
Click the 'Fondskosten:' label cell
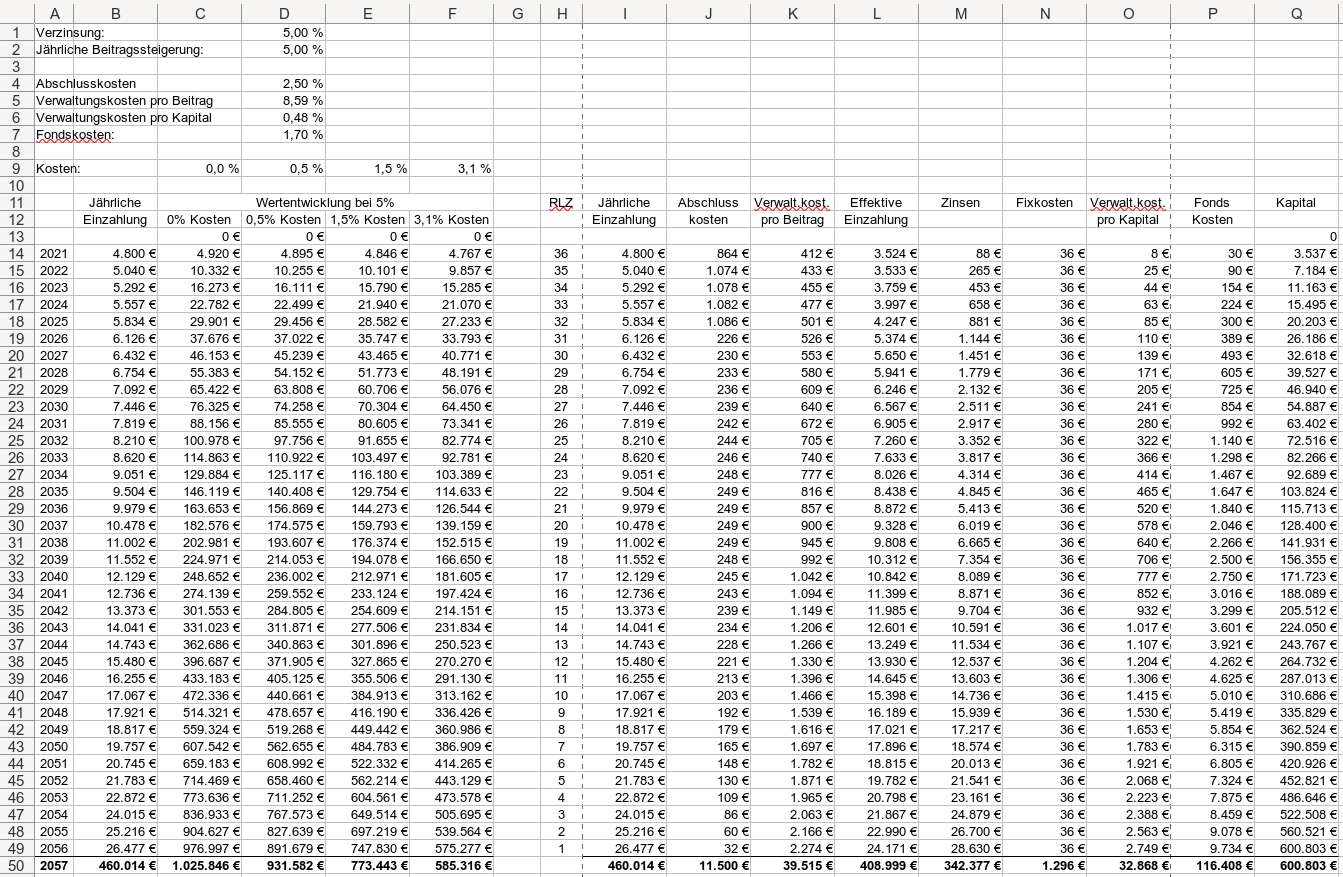point(75,134)
